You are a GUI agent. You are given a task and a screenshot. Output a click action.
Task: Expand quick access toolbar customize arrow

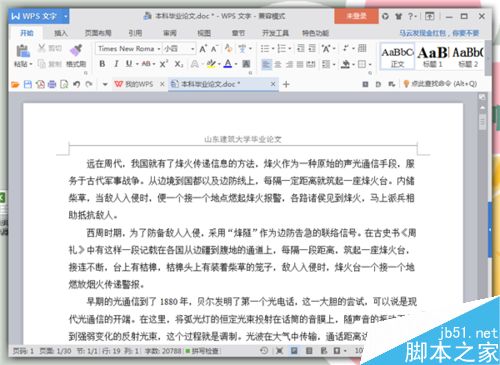point(105,84)
